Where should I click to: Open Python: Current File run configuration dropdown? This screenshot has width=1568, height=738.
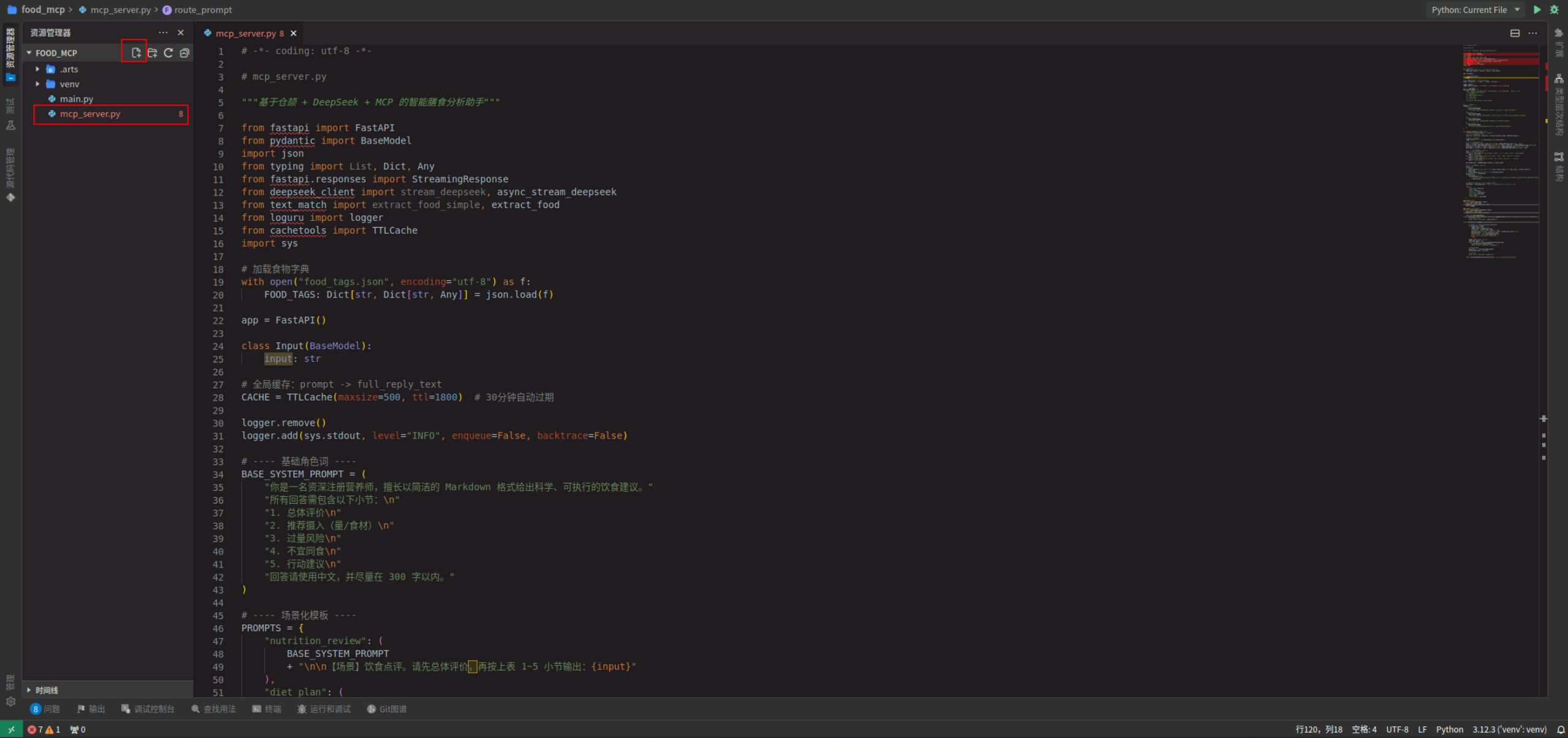point(1476,10)
